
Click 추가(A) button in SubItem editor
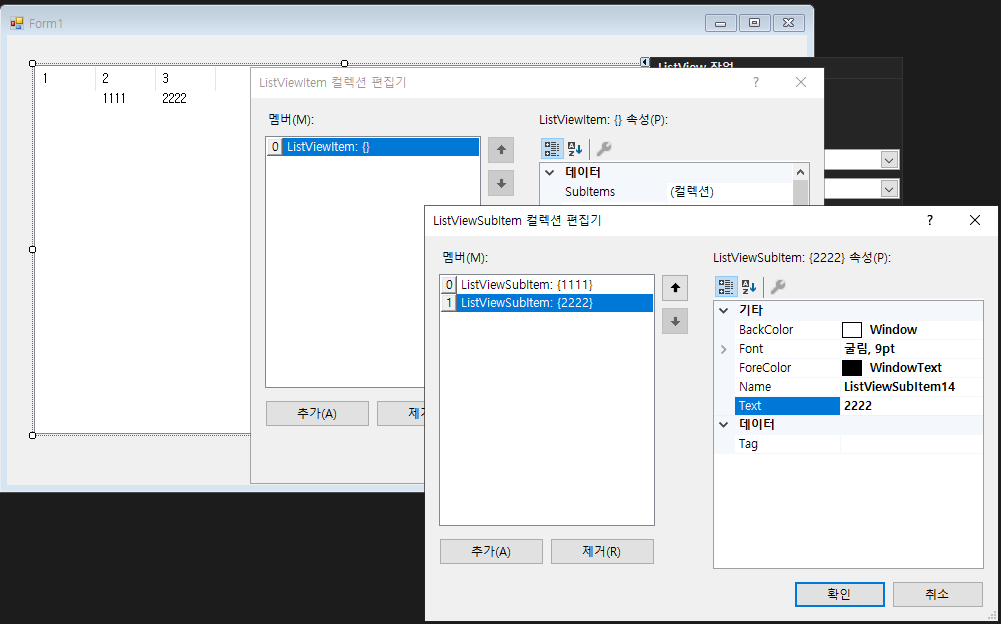pyautogui.click(x=491, y=551)
